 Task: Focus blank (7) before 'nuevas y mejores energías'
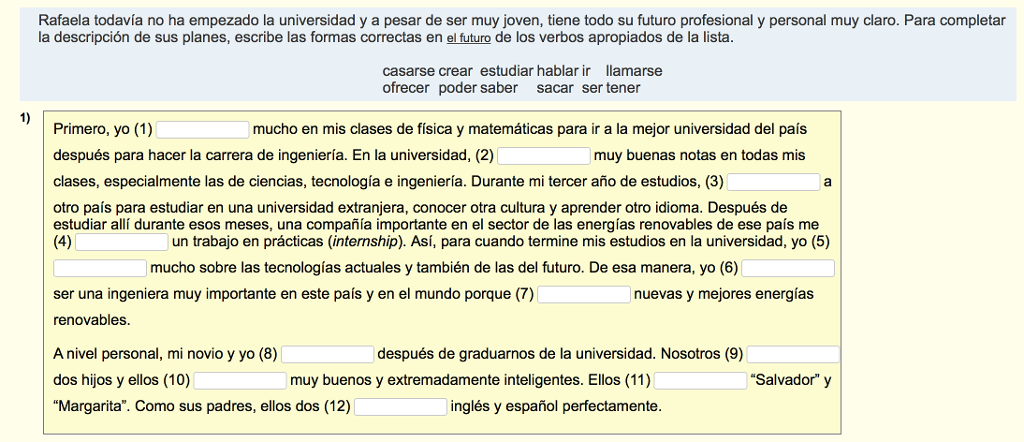[584, 294]
